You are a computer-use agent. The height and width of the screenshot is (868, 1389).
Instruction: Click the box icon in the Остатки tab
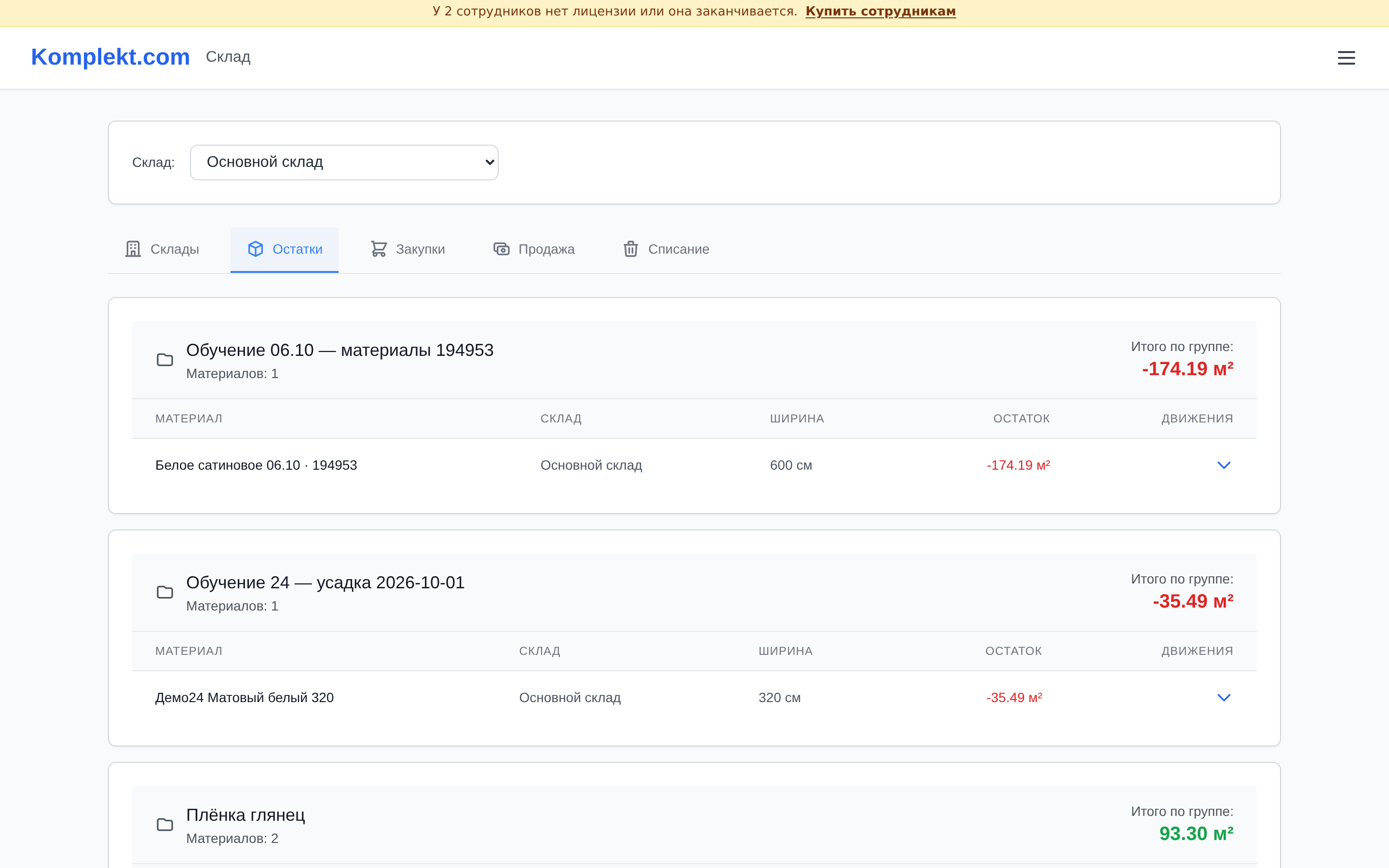256,249
